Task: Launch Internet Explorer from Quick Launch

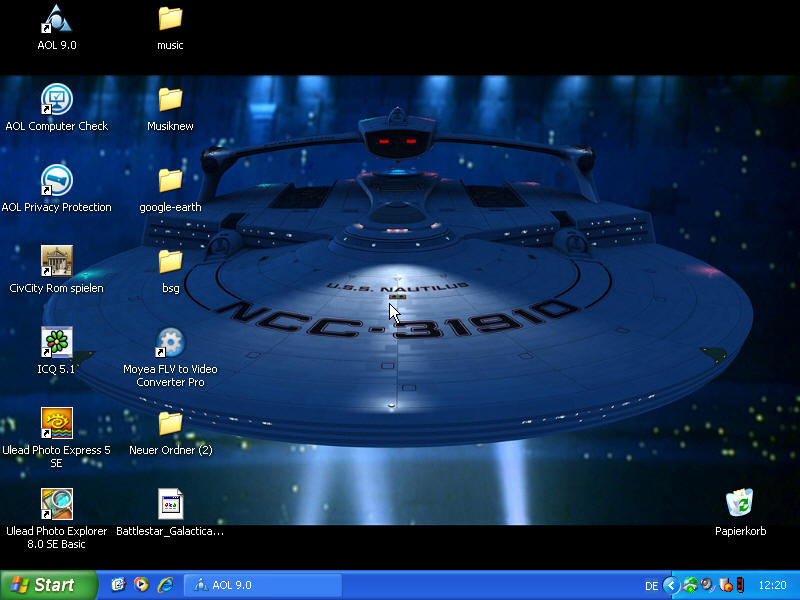Action: click(165, 585)
